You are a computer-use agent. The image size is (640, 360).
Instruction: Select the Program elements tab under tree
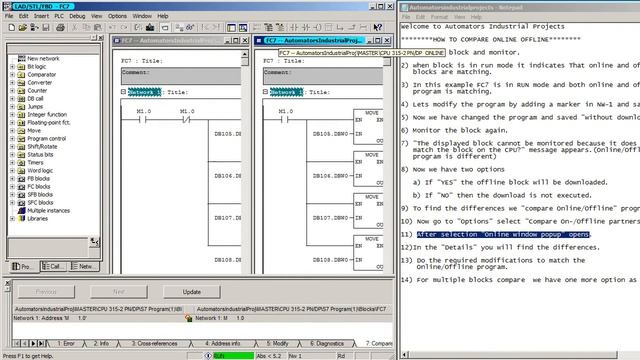pos(24,267)
